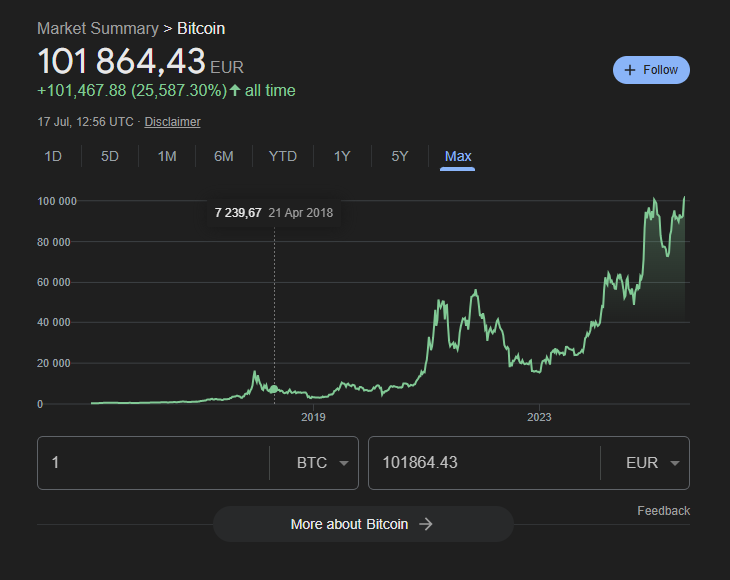Open More about Bitcoin
The width and height of the screenshot is (730, 580).
coord(363,524)
